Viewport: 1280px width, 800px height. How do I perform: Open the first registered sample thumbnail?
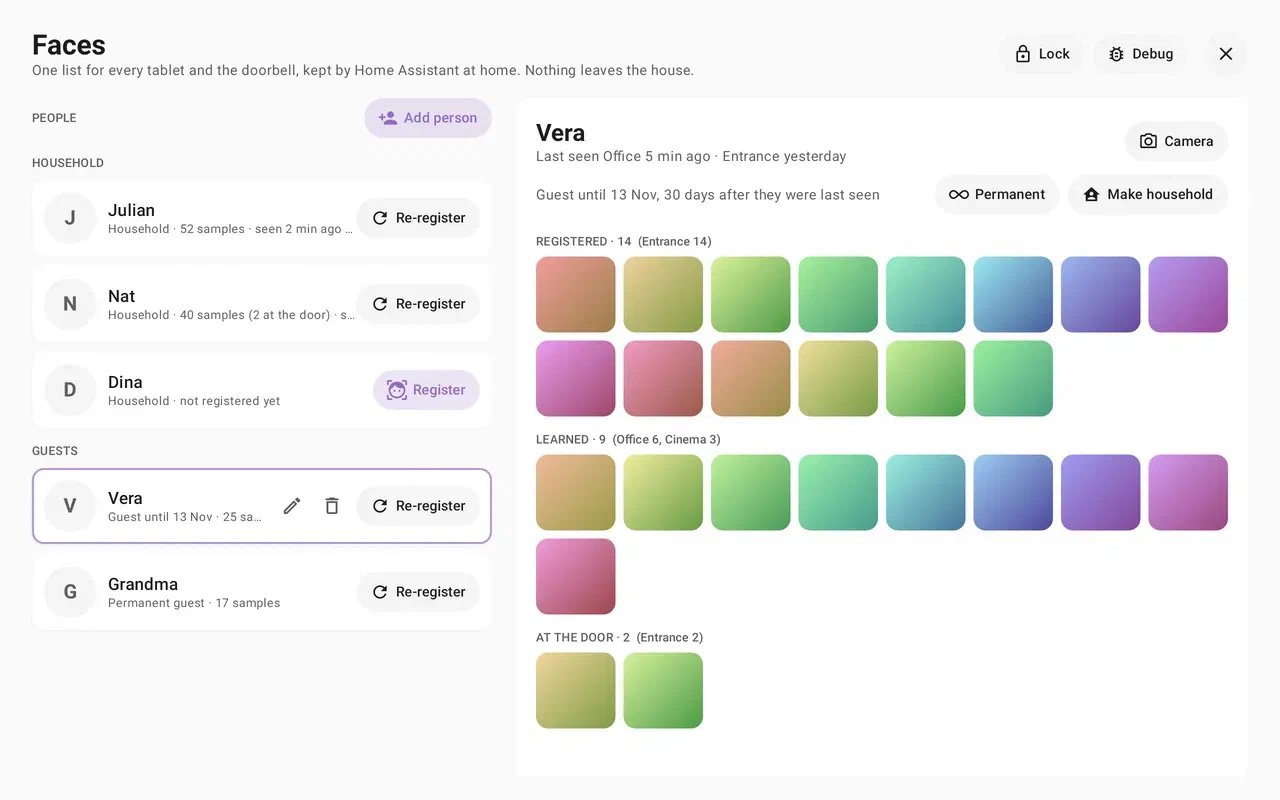click(x=576, y=294)
